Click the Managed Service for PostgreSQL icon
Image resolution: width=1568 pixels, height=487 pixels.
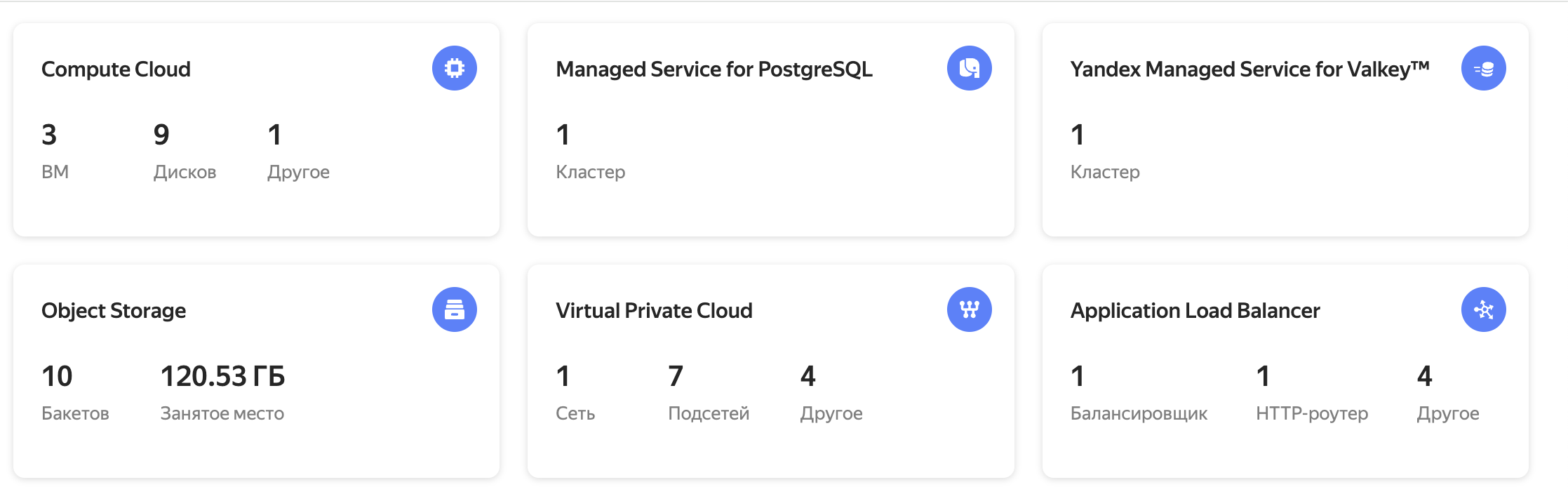pyautogui.click(x=968, y=68)
